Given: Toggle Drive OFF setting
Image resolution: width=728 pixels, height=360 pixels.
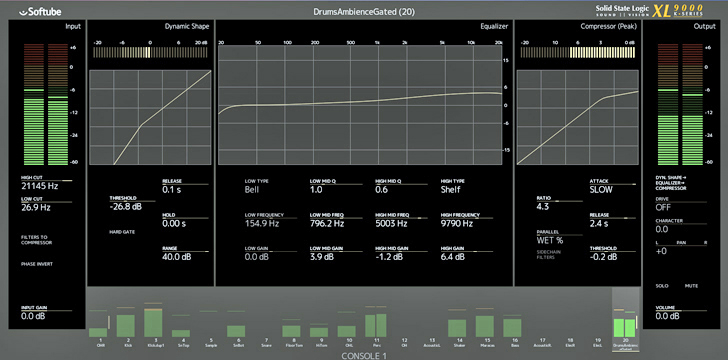Looking at the screenshot, I should [681, 204].
